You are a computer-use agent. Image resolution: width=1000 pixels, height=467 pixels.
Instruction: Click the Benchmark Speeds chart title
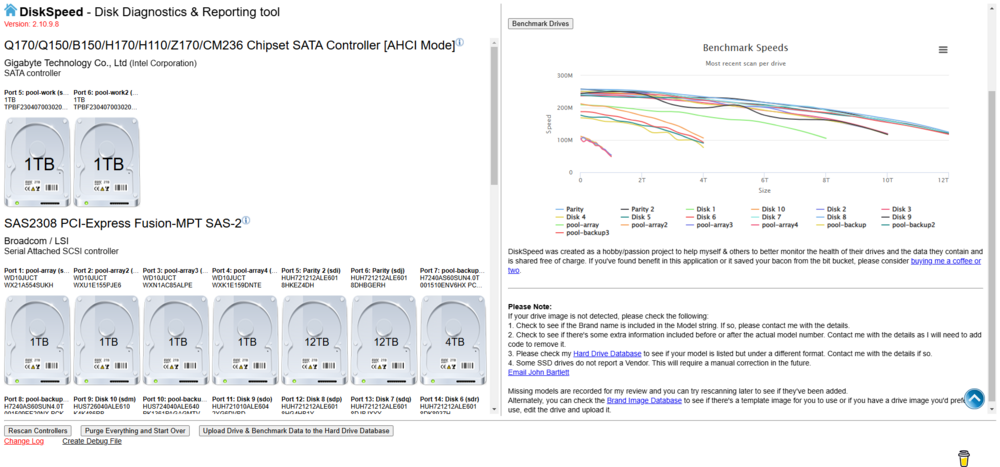click(745, 48)
